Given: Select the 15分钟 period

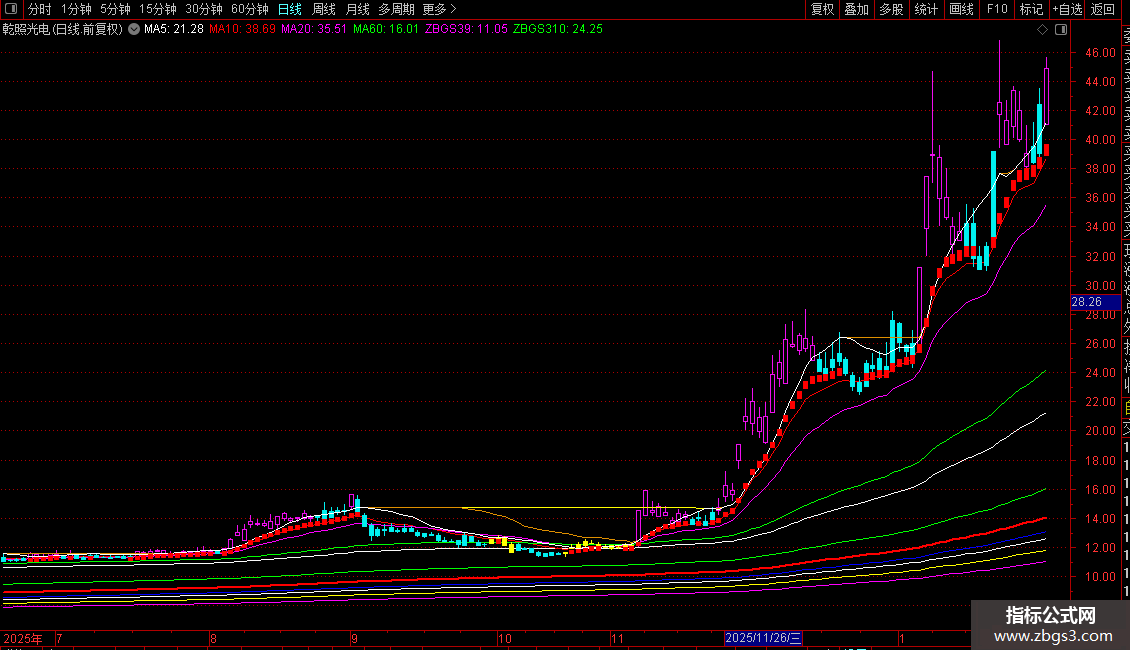Looking at the screenshot, I should (x=158, y=9).
